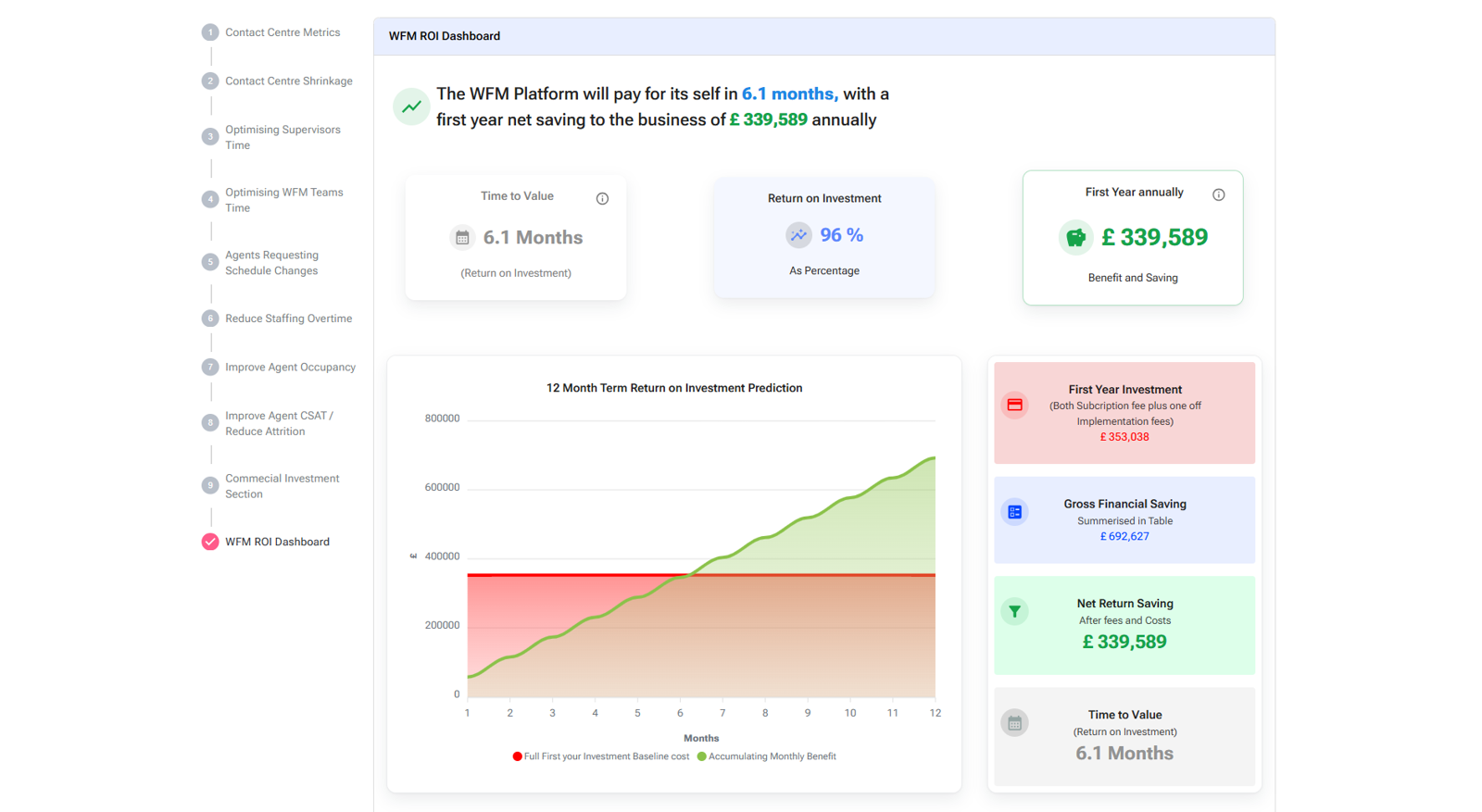Click the Return on Investment card title
Viewport: 1482px width, 812px height.
tap(824, 198)
